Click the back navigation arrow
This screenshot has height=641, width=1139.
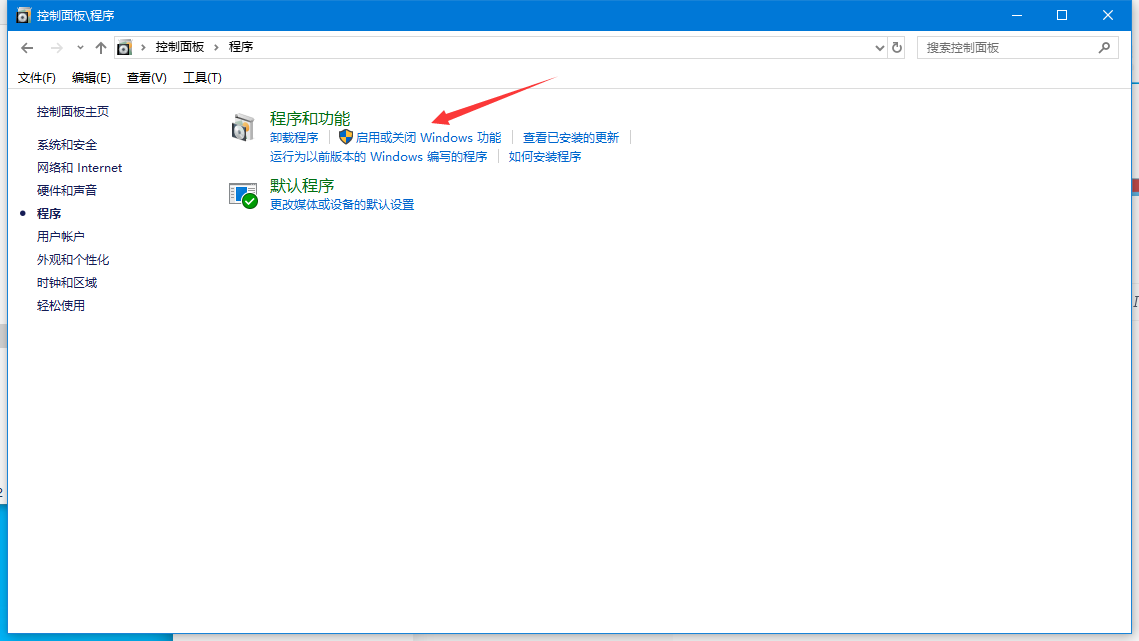27,46
